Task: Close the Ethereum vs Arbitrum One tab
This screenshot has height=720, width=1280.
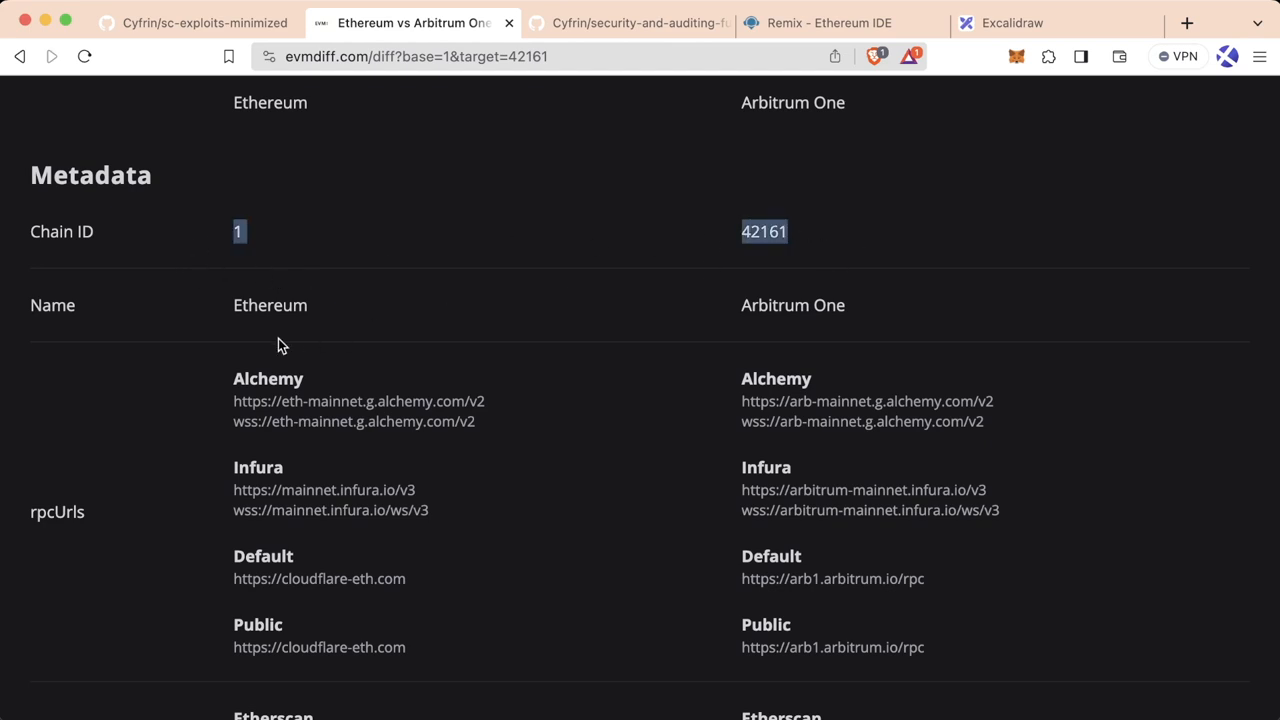Action: click(508, 23)
